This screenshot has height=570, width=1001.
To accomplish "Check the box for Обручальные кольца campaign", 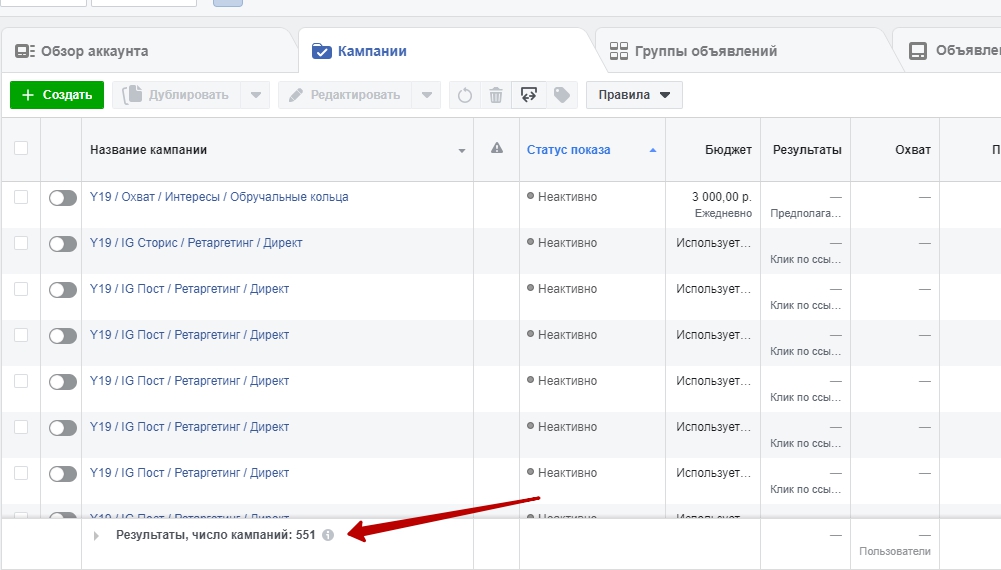I will pos(21,197).
